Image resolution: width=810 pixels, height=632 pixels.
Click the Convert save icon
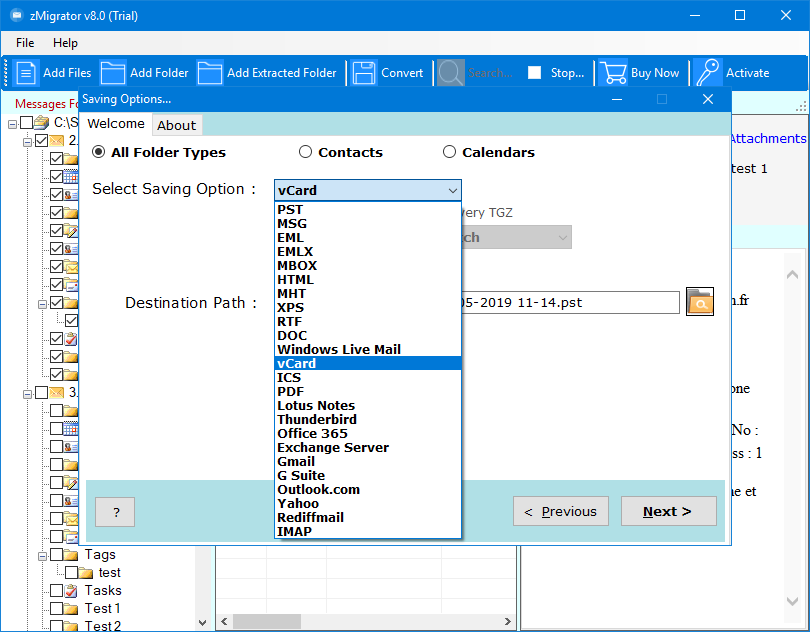(364, 73)
